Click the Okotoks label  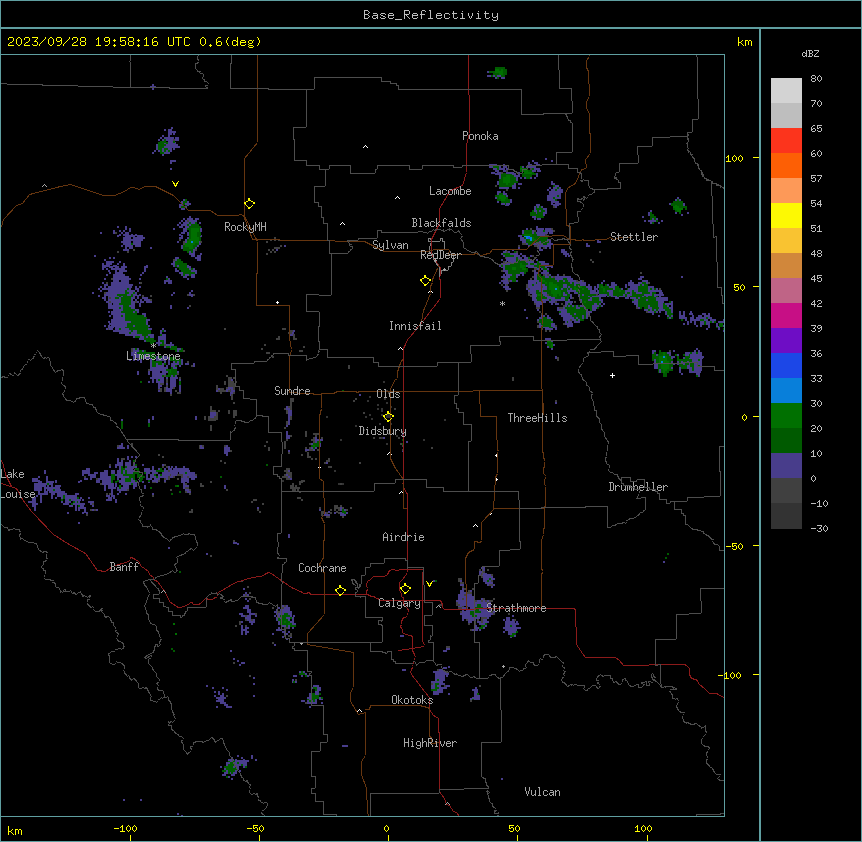coord(412,700)
